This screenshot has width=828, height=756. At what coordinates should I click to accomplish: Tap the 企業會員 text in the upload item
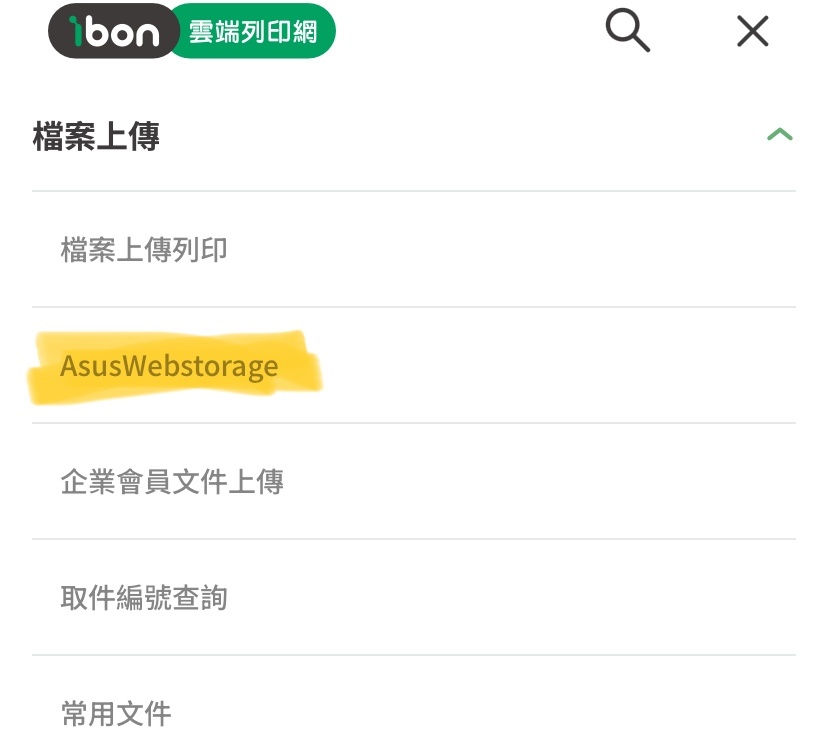pos(116,481)
